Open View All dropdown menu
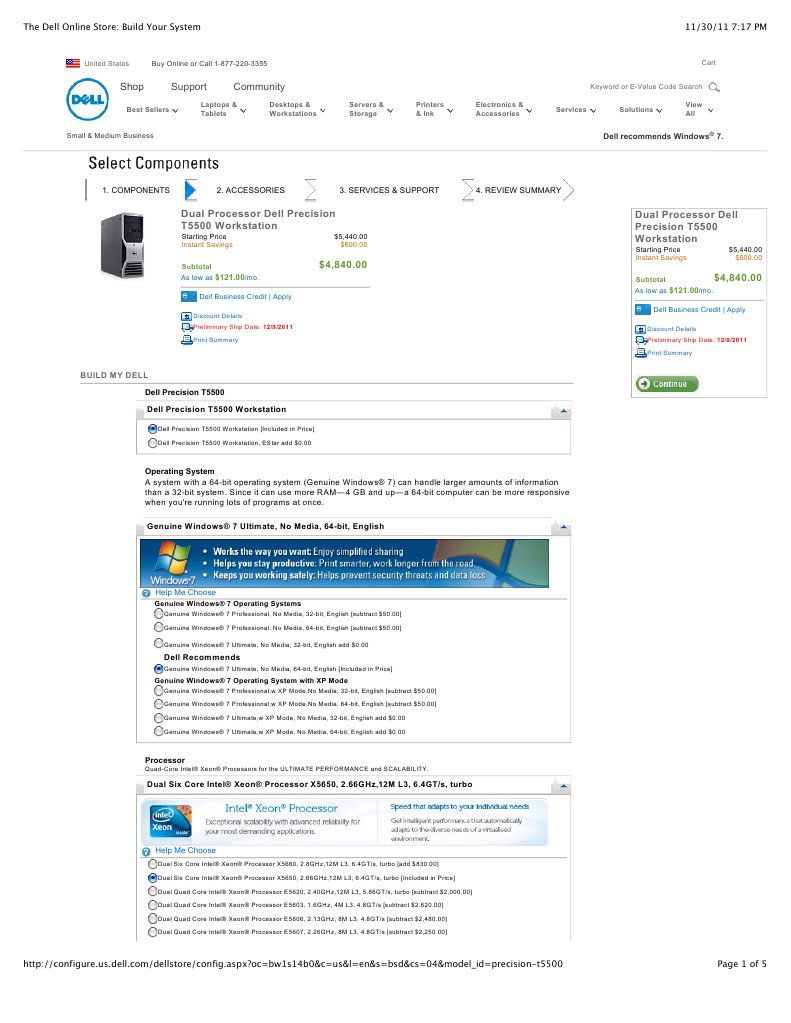 [699, 109]
